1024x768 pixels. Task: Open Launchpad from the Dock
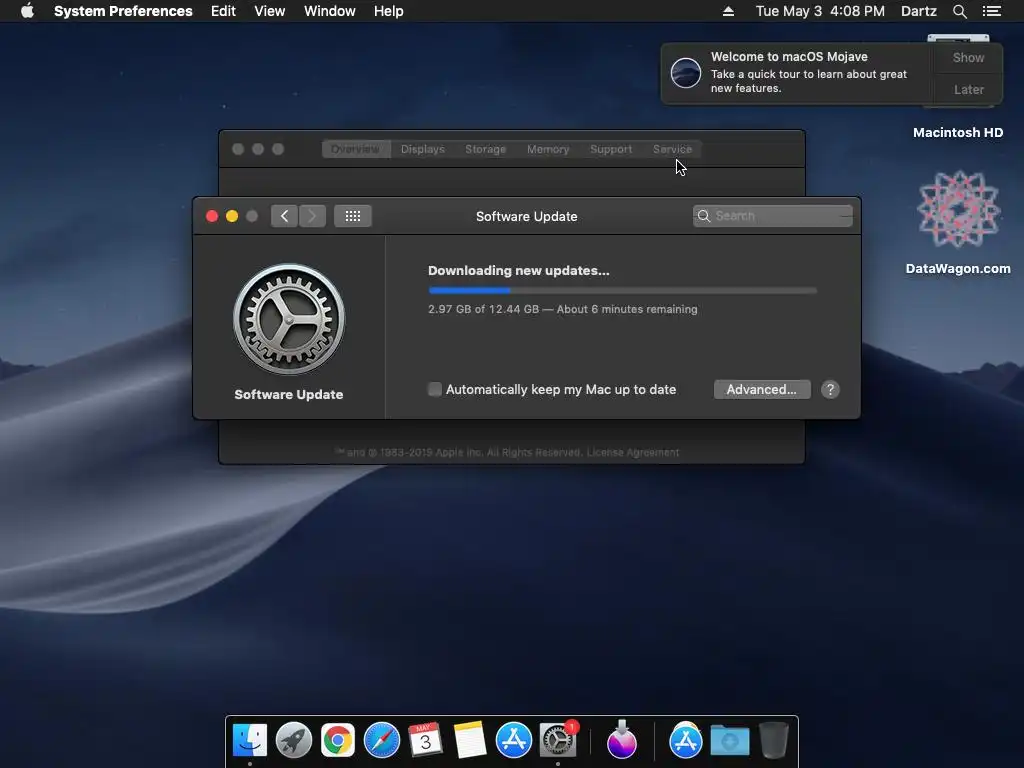coord(293,741)
